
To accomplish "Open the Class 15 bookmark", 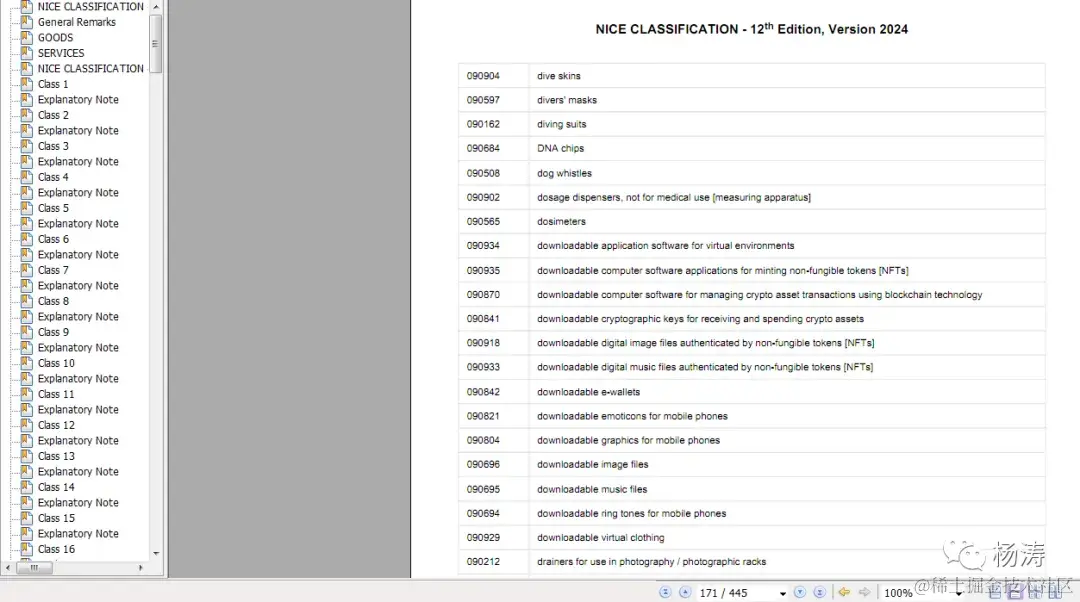I will [x=56, y=518].
